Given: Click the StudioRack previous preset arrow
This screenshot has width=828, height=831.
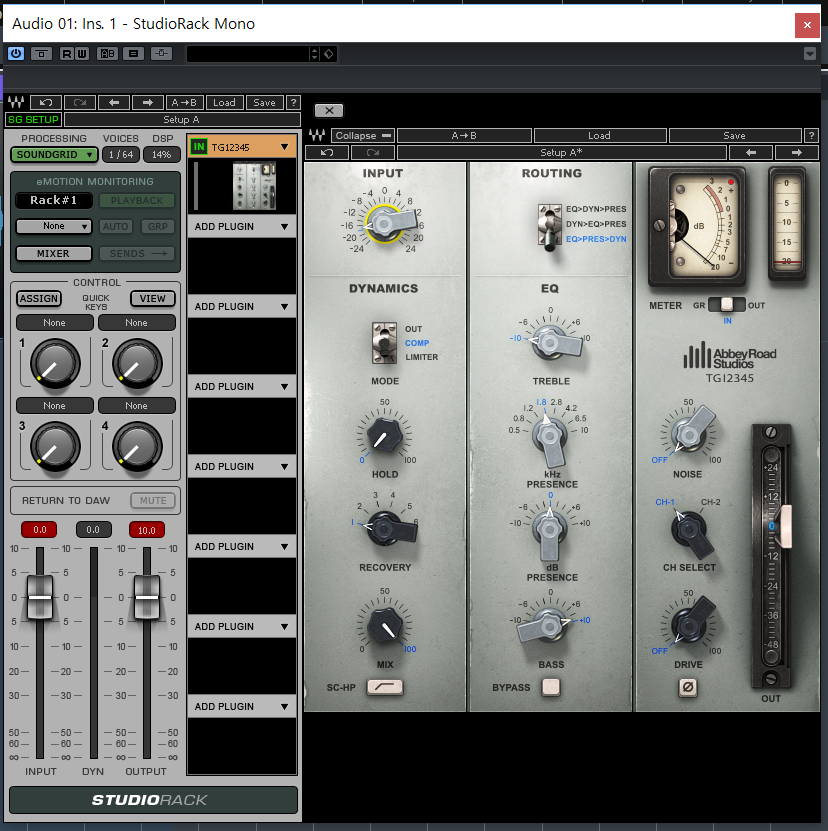Looking at the screenshot, I should coord(113,102).
